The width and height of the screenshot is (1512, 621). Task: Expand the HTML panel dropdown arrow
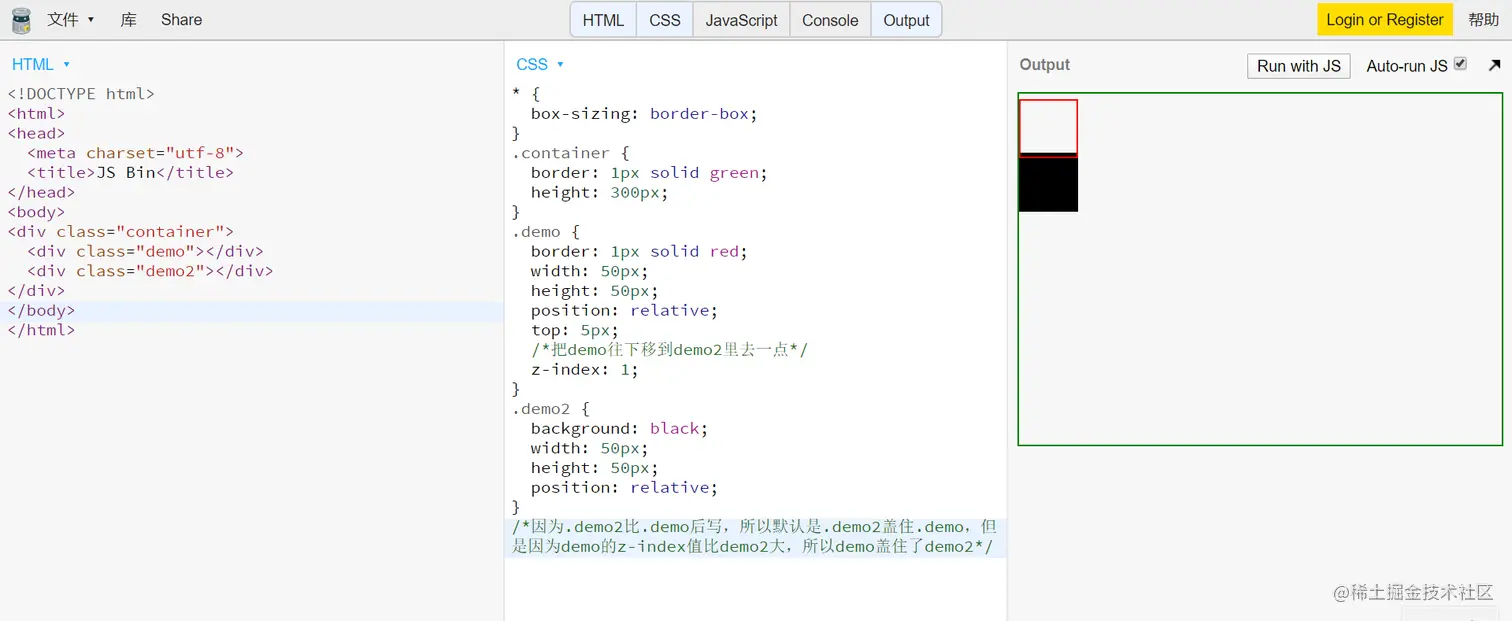coord(67,65)
